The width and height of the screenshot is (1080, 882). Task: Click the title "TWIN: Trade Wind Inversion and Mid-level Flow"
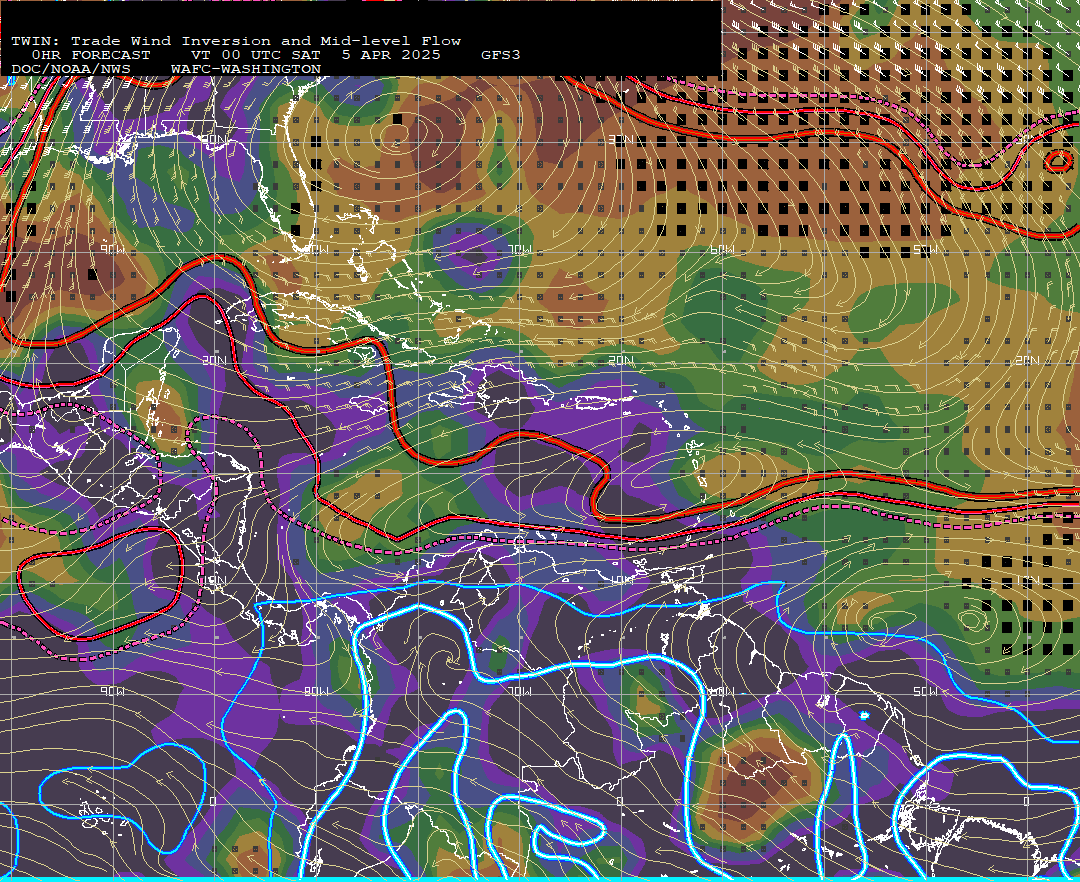point(236,41)
